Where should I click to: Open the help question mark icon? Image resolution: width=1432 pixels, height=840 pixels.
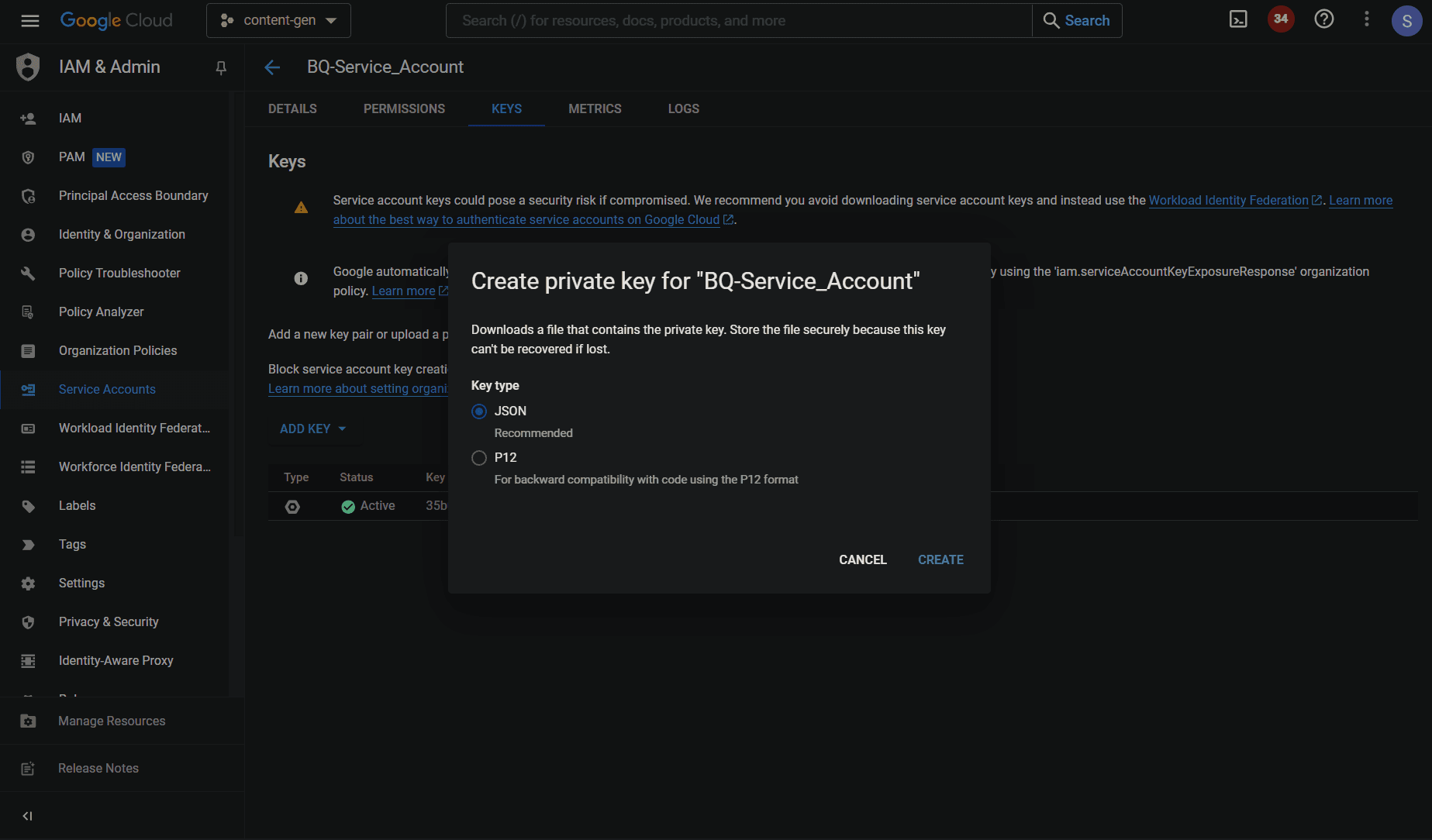(x=1324, y=19)
